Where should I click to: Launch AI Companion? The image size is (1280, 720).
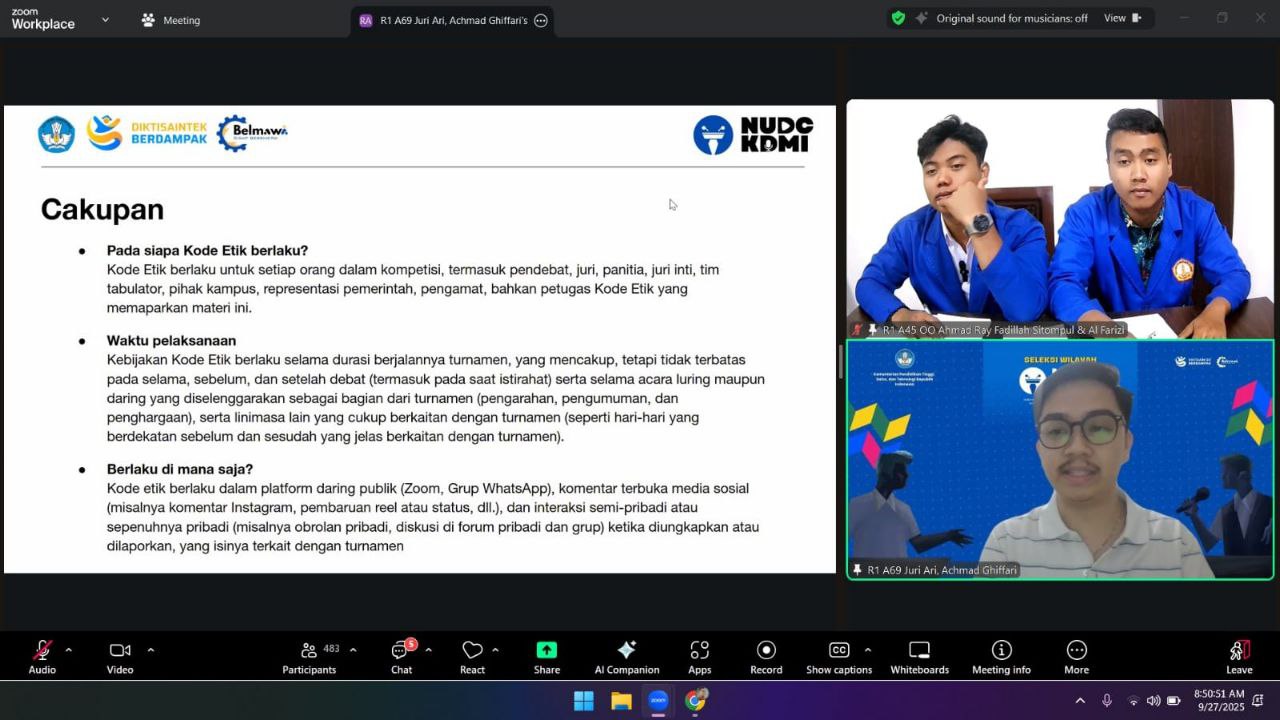[627, 656]
